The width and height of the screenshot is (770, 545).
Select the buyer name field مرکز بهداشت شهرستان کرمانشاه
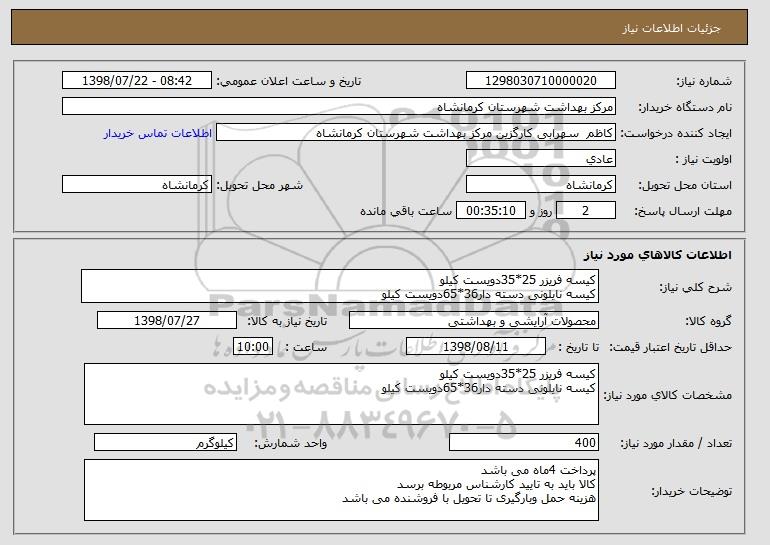pyautogui.click(x=339, y=107)
